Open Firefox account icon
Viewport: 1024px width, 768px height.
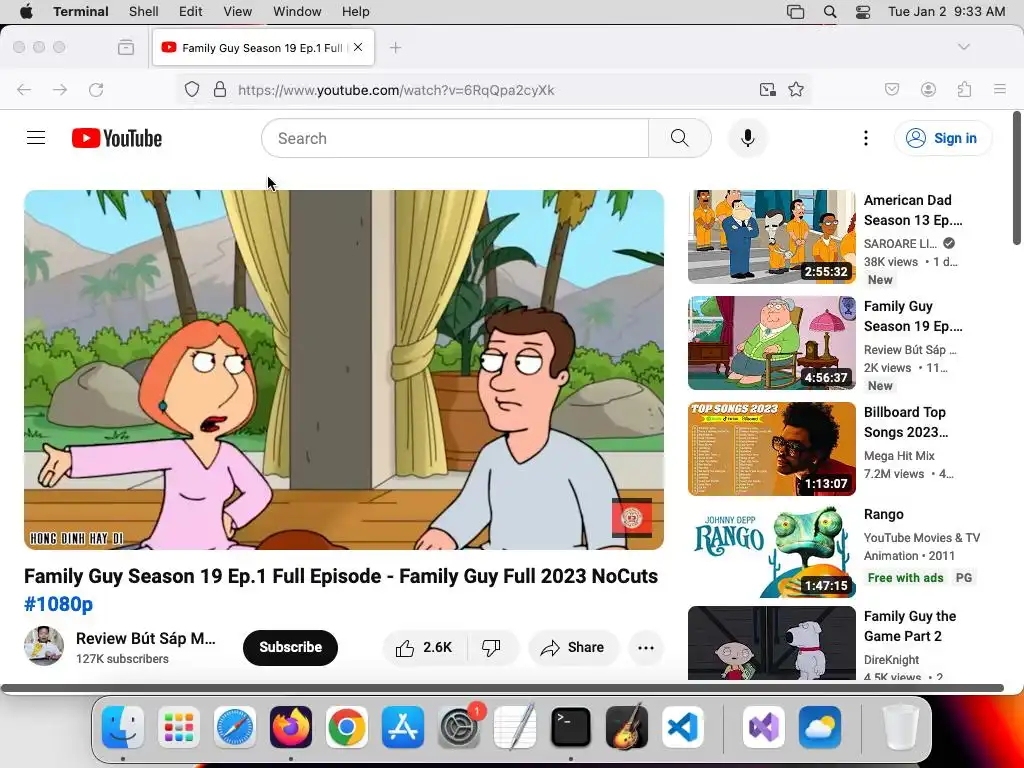(x=928, y=89)
